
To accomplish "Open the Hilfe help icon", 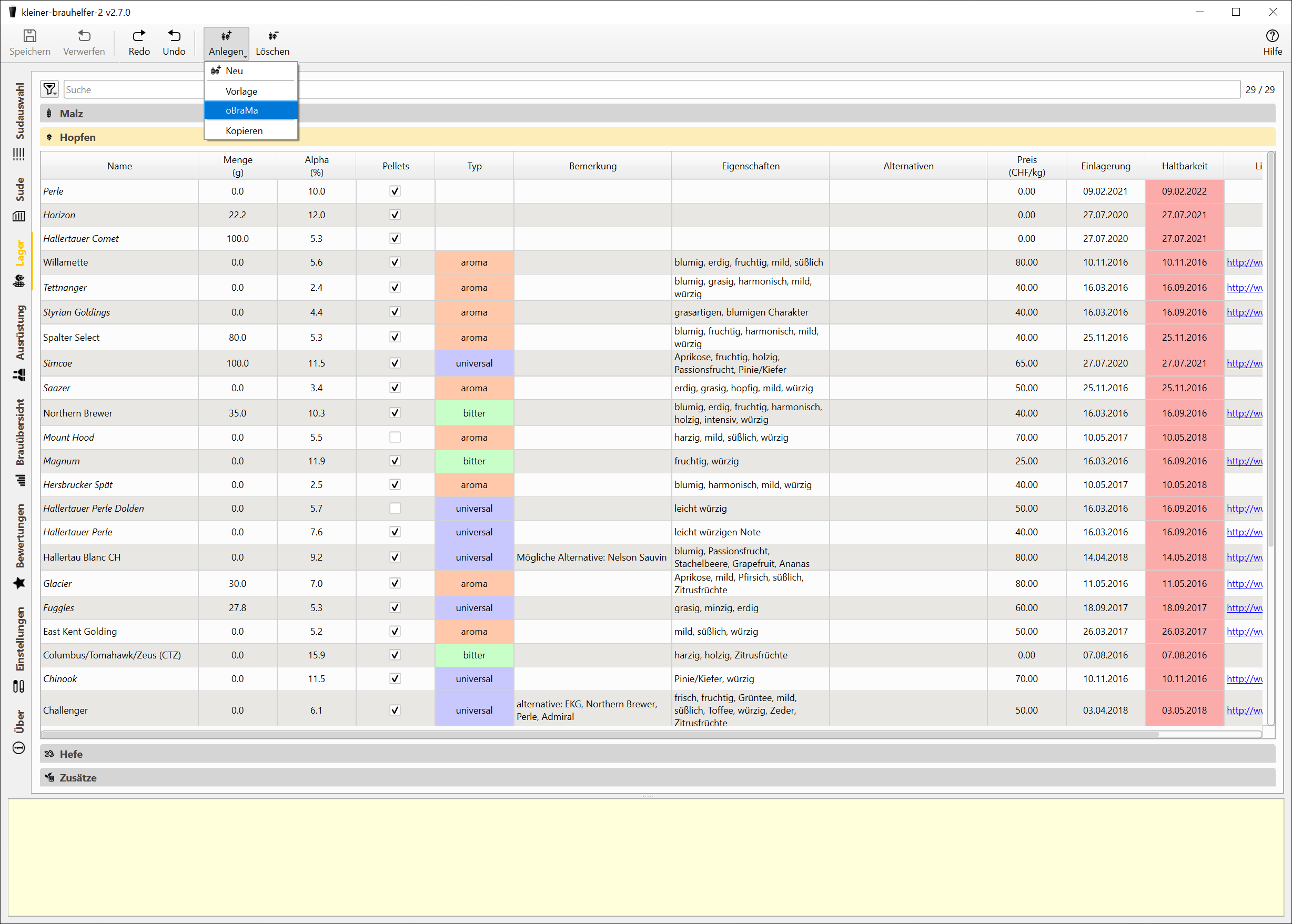I will tap(1271, 36).
